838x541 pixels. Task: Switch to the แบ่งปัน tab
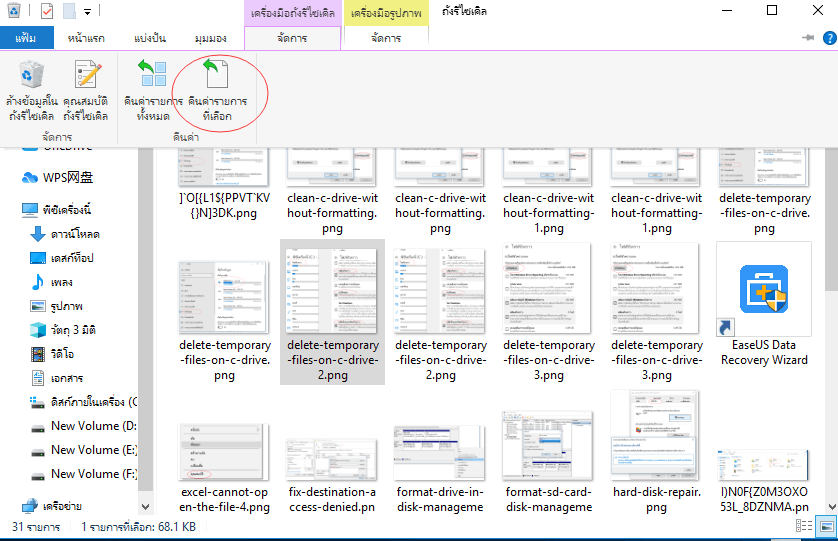point(150,38)
